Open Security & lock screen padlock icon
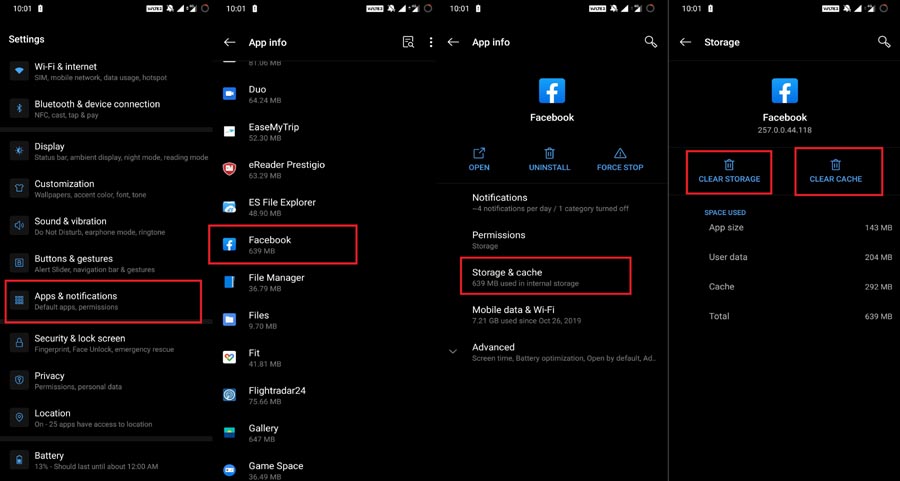Screen dimensions: 900x481 (x=19, y=343)
